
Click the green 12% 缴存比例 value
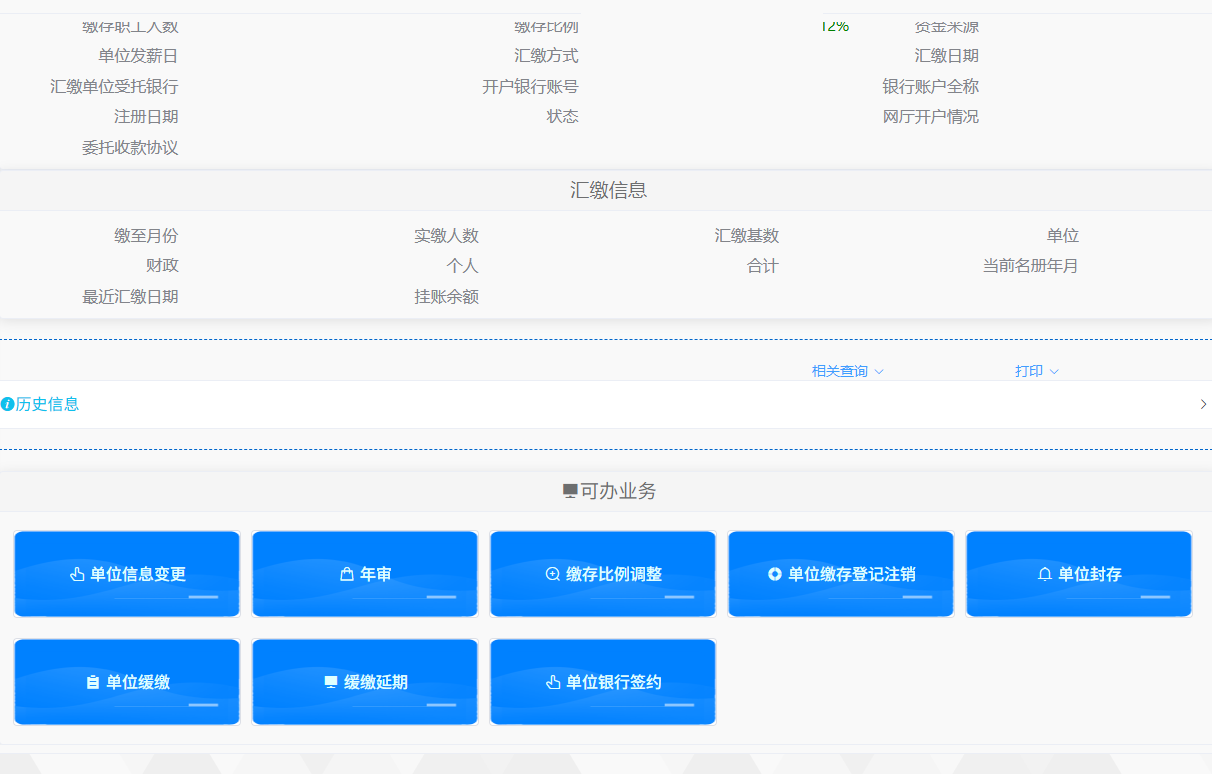[834, 27]
